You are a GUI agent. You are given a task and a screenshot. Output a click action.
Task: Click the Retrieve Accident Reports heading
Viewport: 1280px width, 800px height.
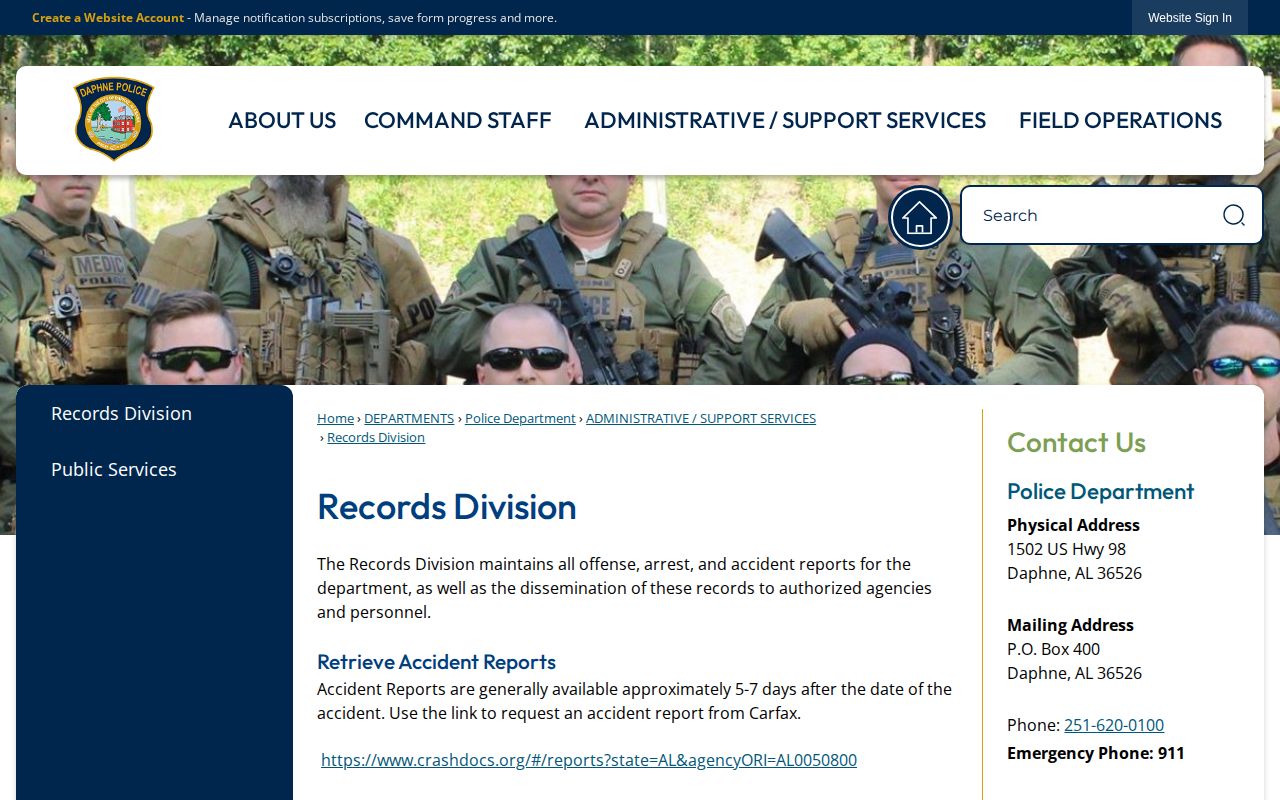pos(436,662)
